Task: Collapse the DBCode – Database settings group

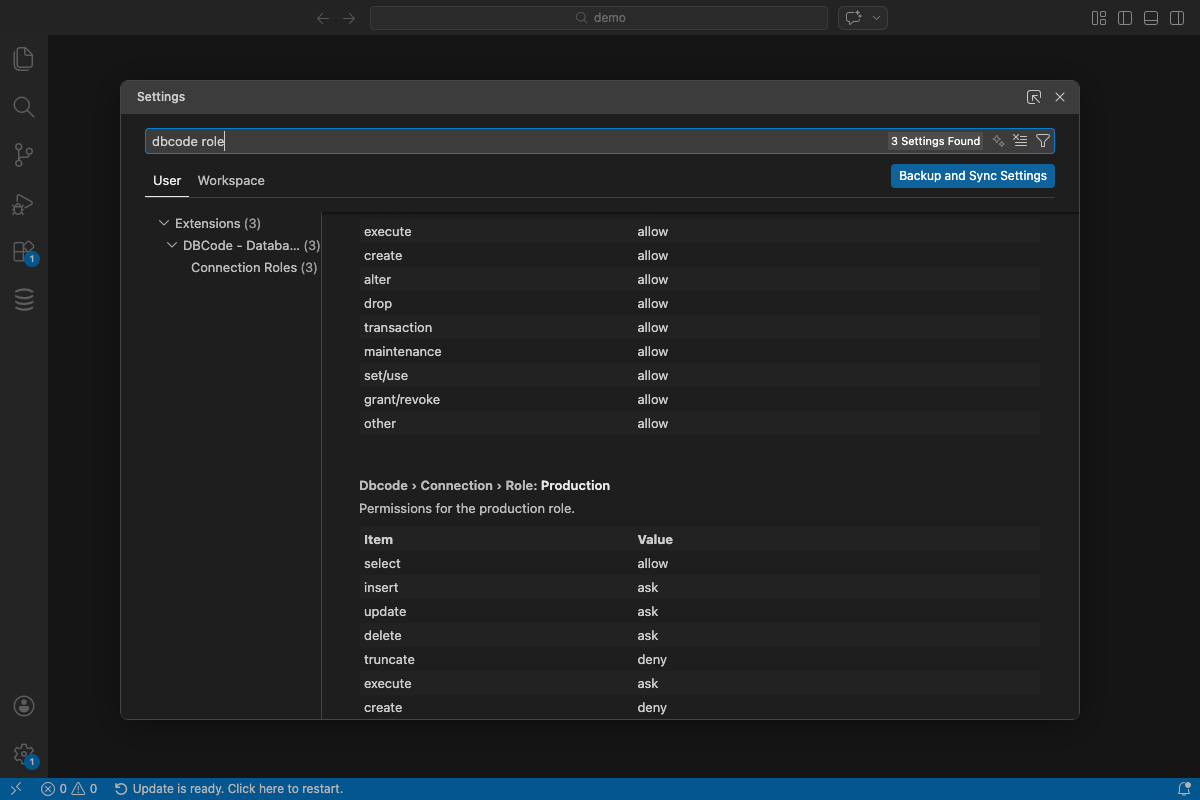Action: click(x=171, y=245)
